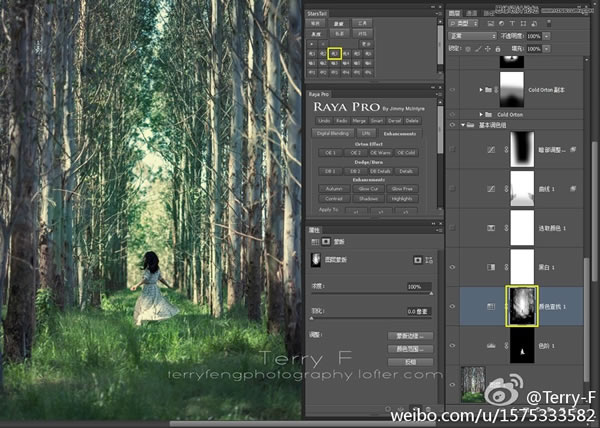Hide the 黑白 1 layer
600x428 pixels.
[x=452, y=265]
